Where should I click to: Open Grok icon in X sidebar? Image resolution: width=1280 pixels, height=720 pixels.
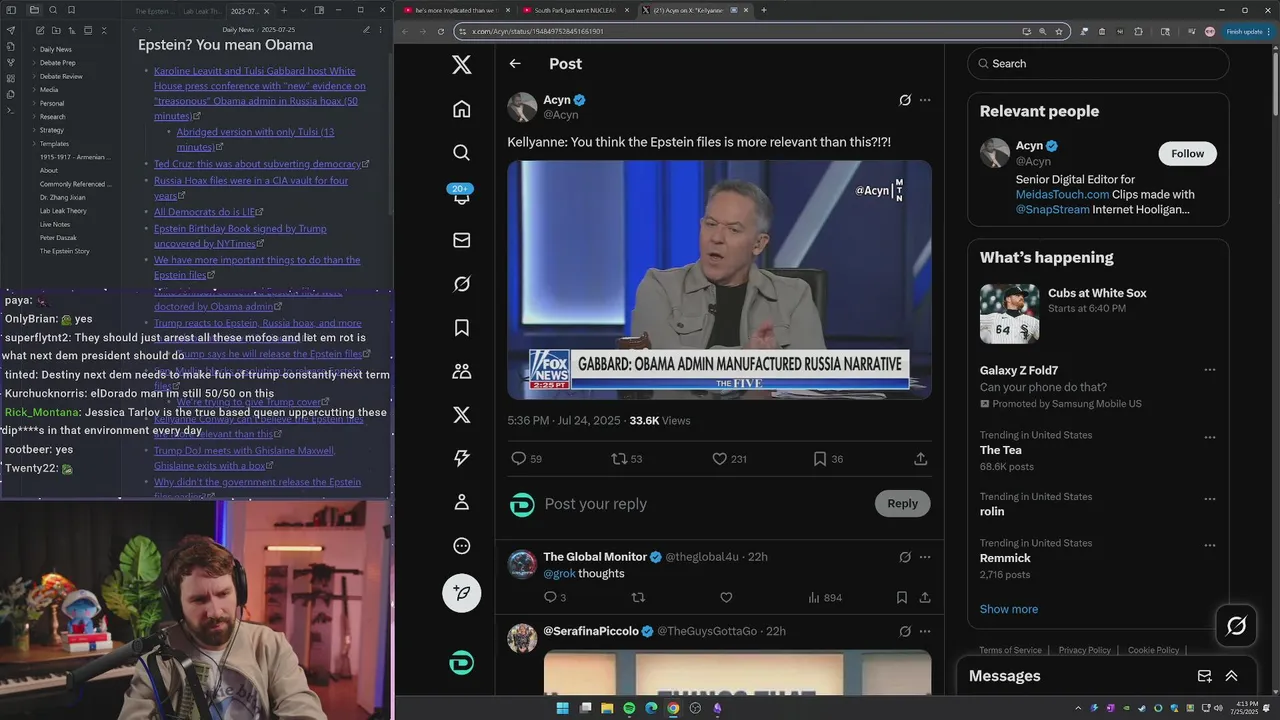click(x=461, y=284)
